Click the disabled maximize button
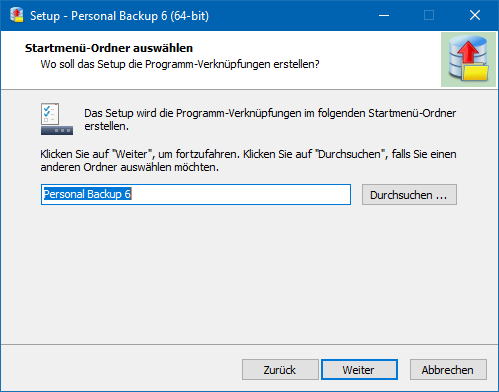Viewport: 499px width, 392px height. [429, 15]
